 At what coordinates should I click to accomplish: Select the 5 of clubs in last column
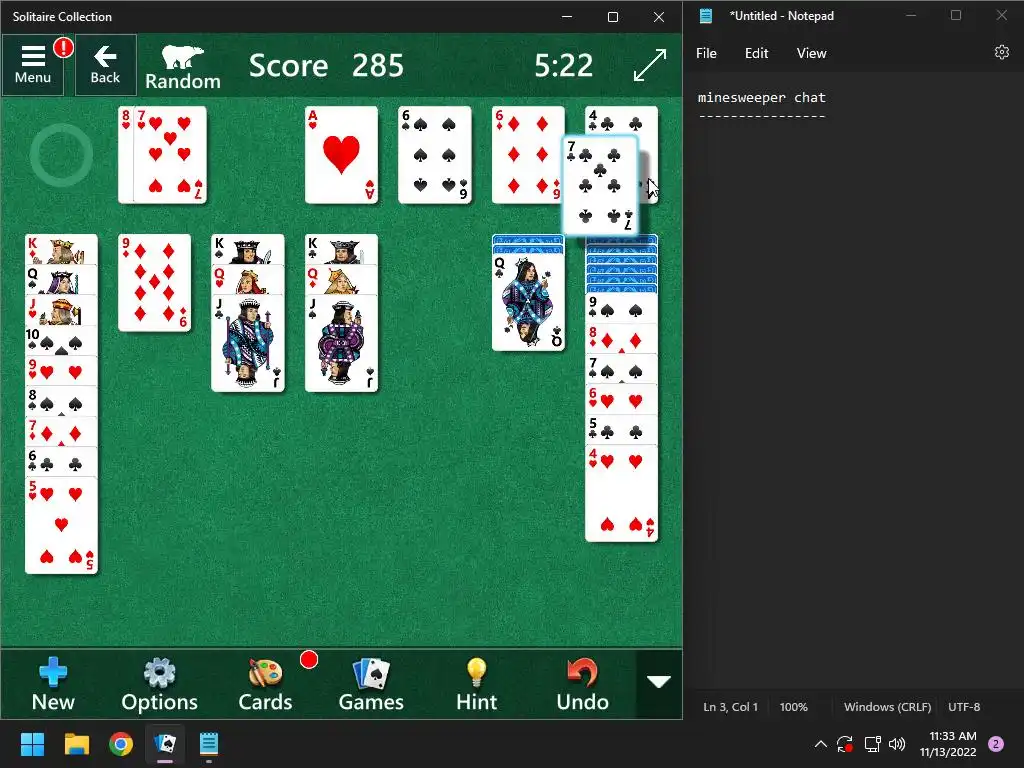622,430
